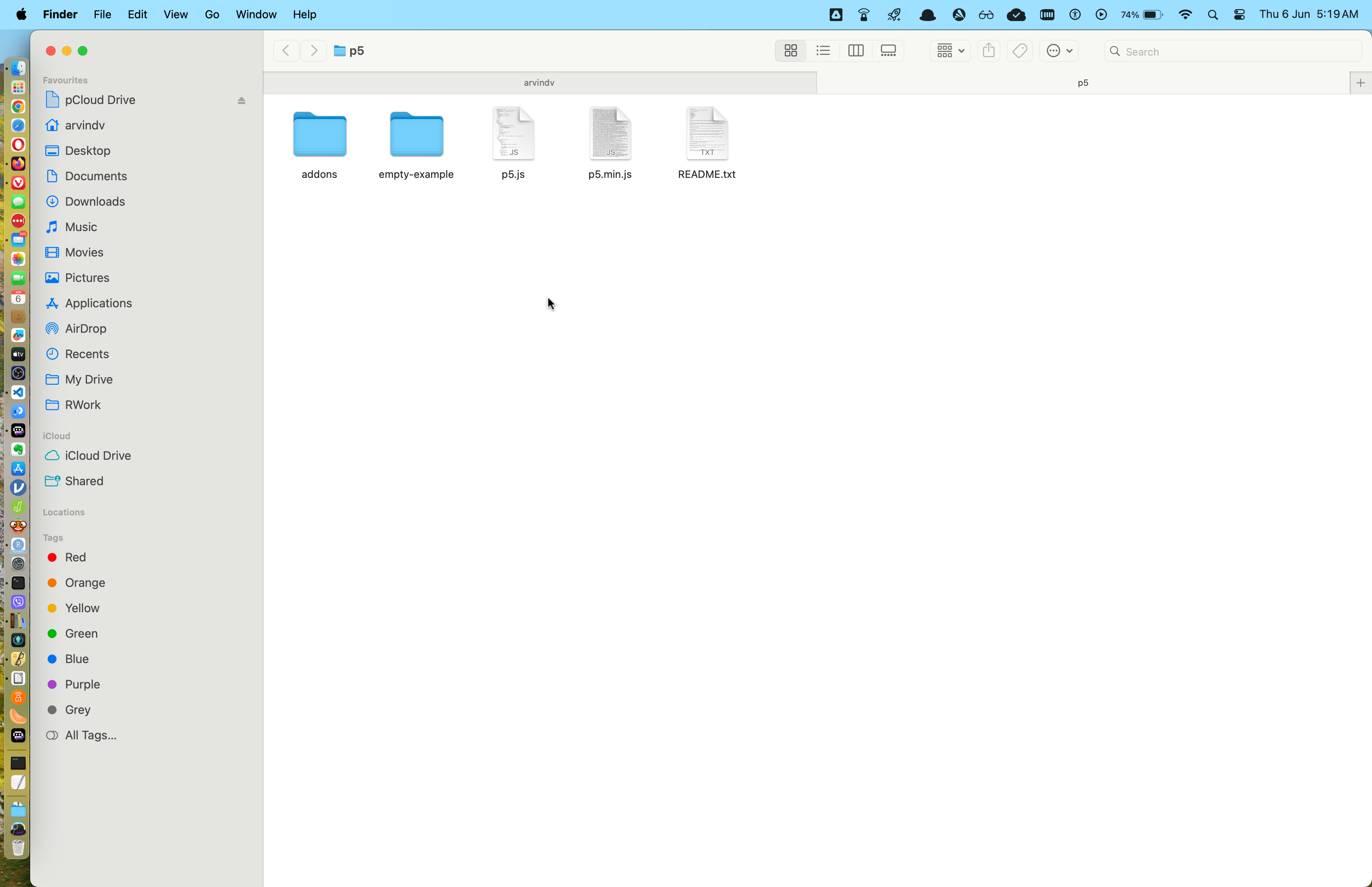Switch to list view
Viewport: 1372px width, 887px height.
pos(823,51)
